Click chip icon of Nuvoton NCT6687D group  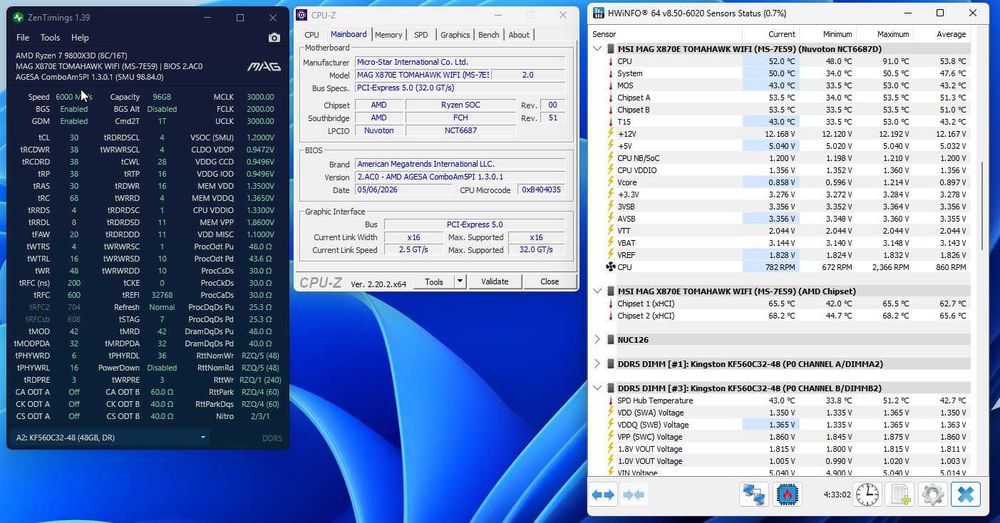(610, 49)
